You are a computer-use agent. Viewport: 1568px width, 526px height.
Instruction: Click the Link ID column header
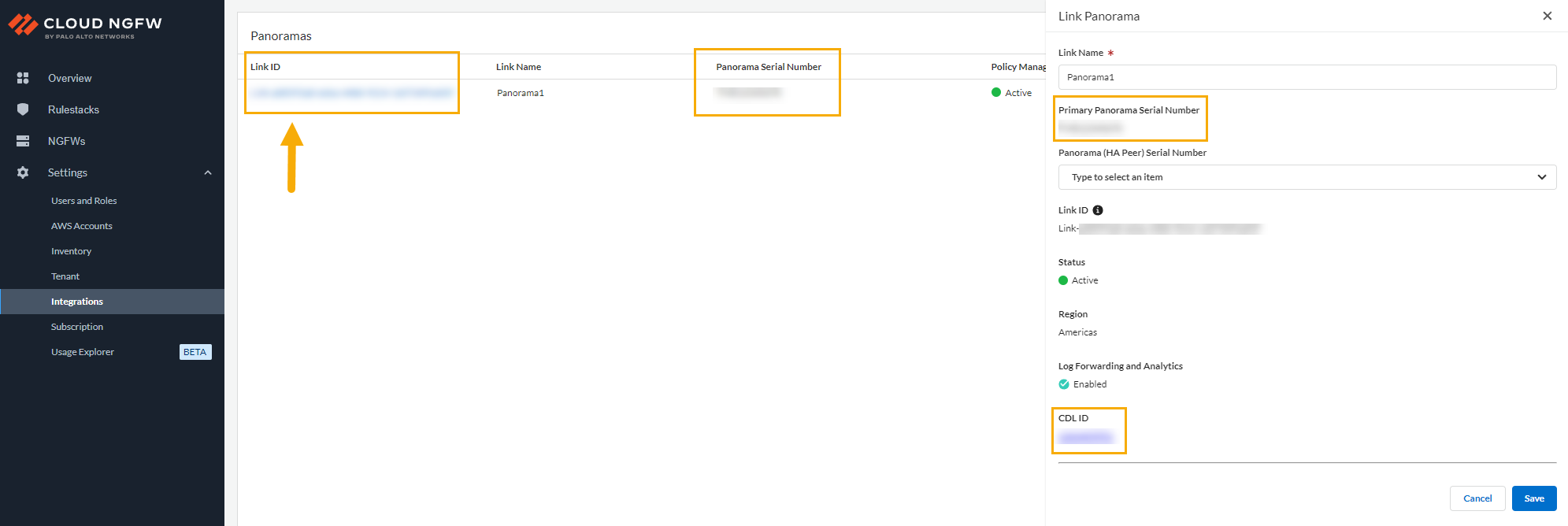[x=265, y=67]
